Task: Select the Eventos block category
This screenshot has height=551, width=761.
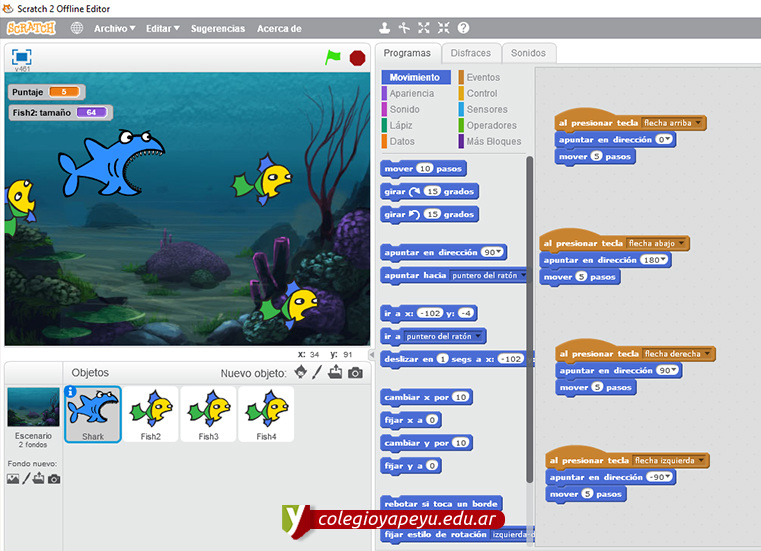Action: tap(482, 77)
